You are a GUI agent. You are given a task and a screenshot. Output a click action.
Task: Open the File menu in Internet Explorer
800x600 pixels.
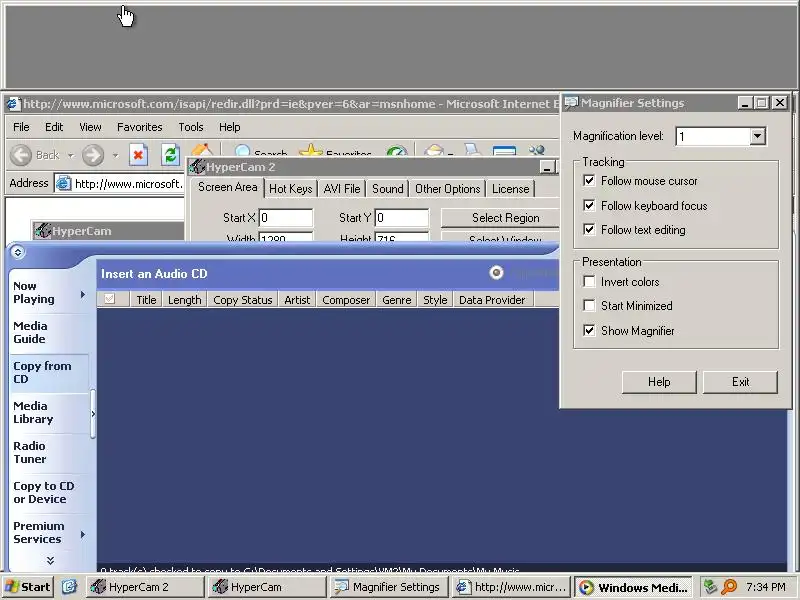pyautogui.click(x=21, y=127)
